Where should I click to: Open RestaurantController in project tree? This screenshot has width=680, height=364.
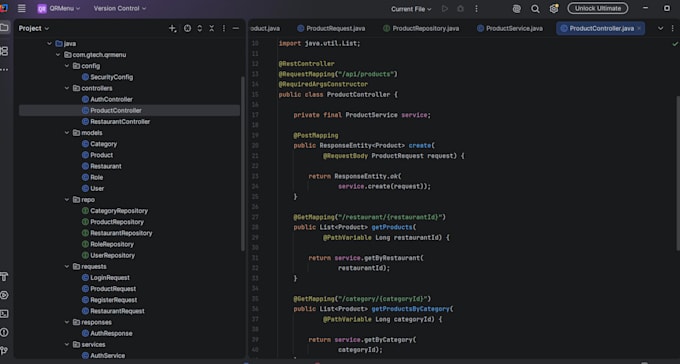coord(120,122)
